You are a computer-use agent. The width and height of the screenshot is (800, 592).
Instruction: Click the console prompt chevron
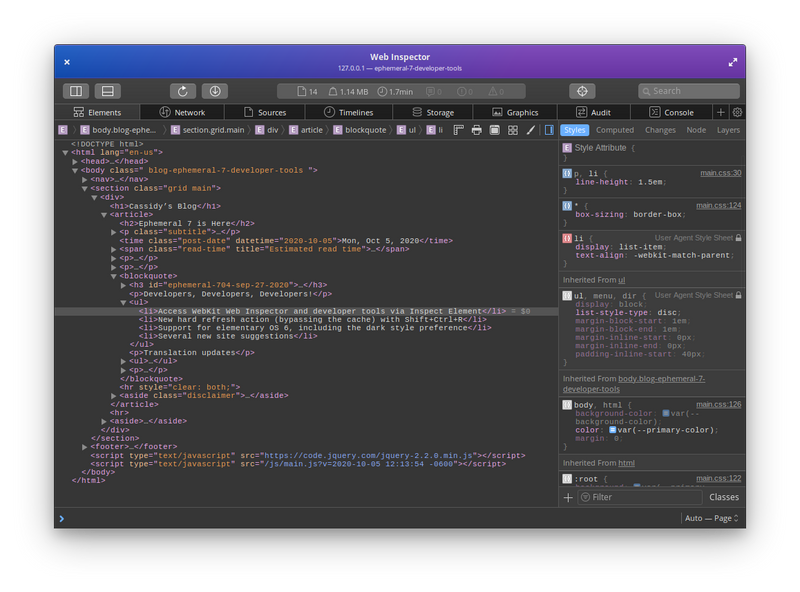point(62,519)
